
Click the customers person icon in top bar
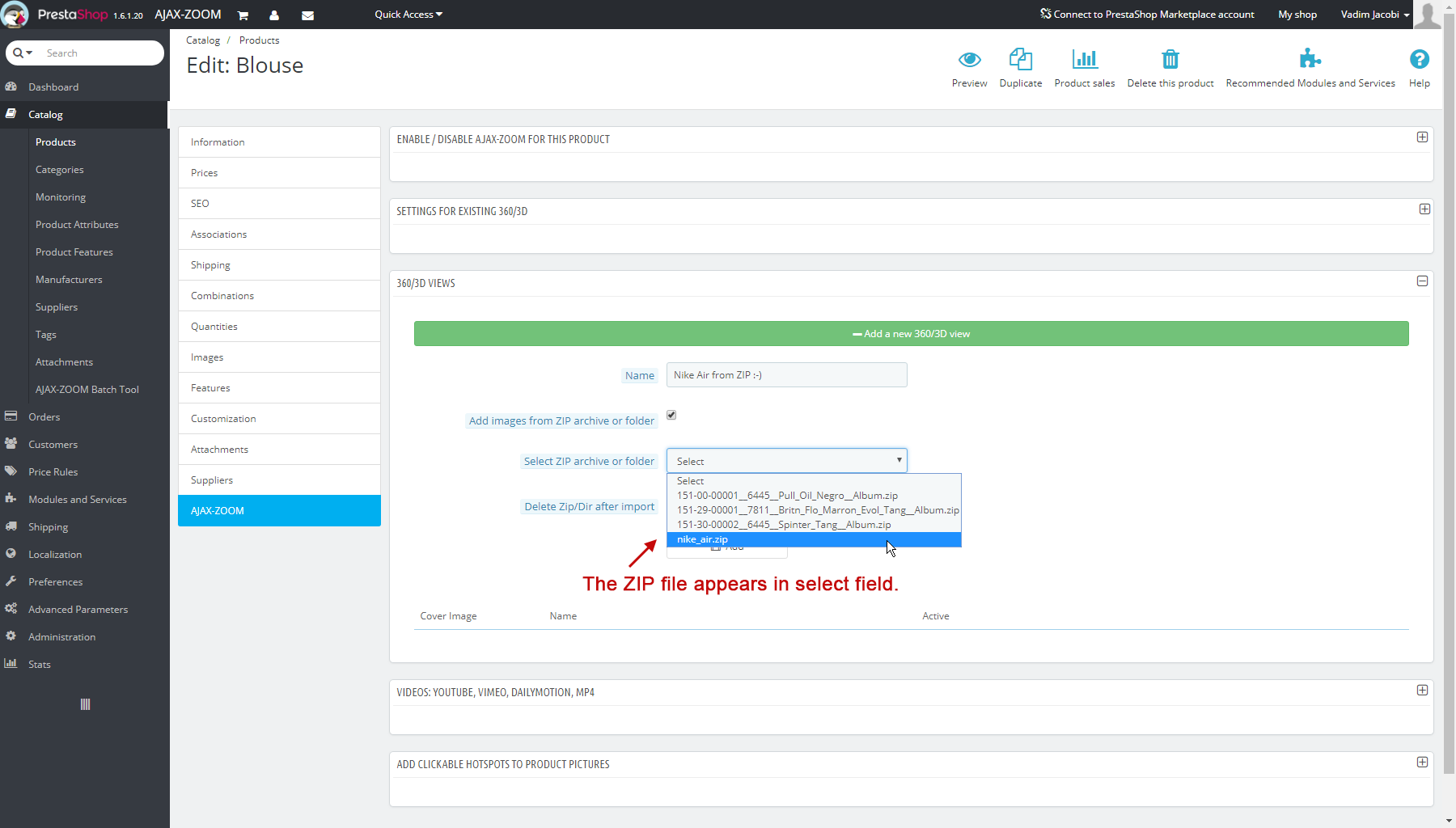[274, 15]
